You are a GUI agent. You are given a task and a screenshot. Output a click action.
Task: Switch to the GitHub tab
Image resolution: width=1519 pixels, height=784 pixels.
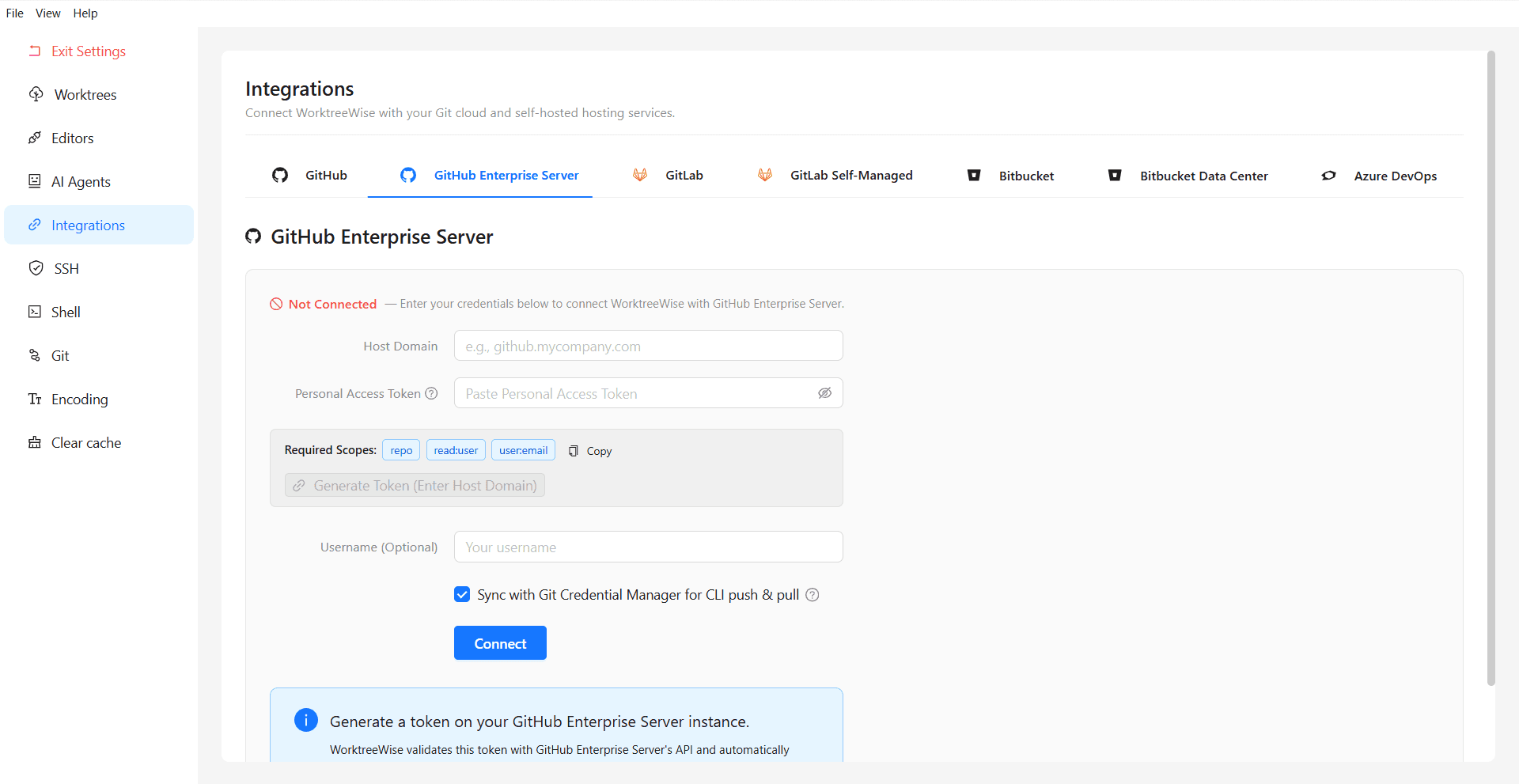click(x=309, y=176)
